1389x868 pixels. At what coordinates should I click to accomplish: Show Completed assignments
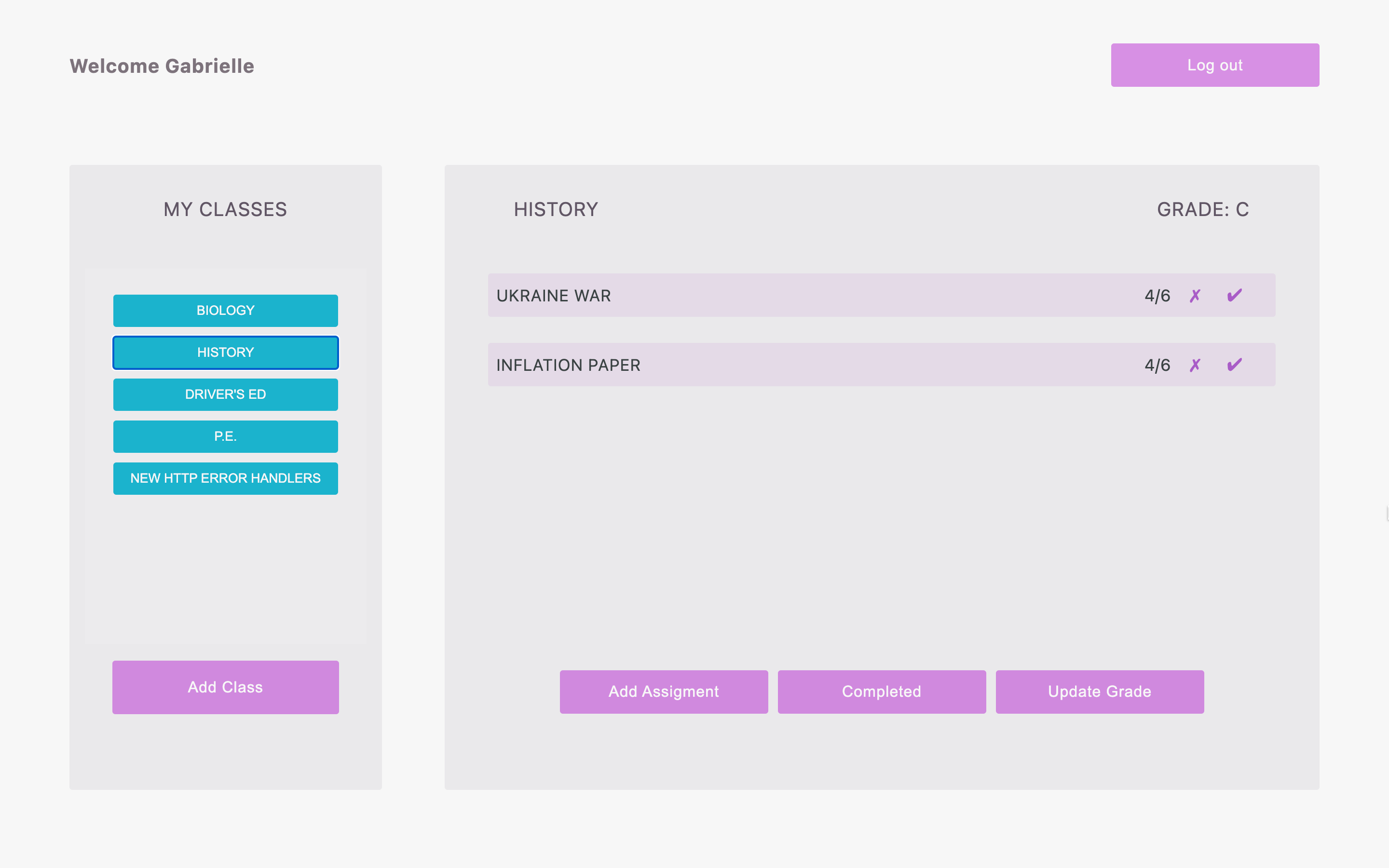click(x=882, y=692)
